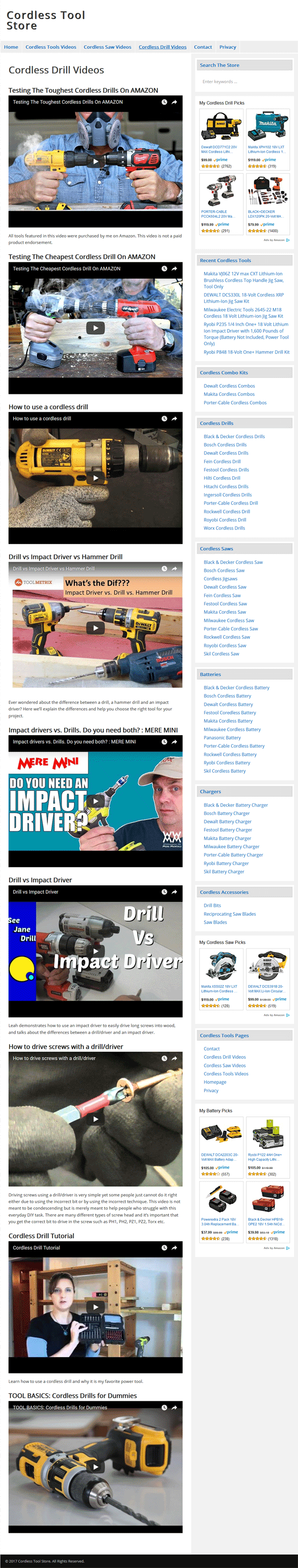Play the TOOL BASICS Cordless Drills for Dummies video
Image resolution: width=298 pixels, height=1568 pixels.
pyautogui.click(x=95, y=1466)
